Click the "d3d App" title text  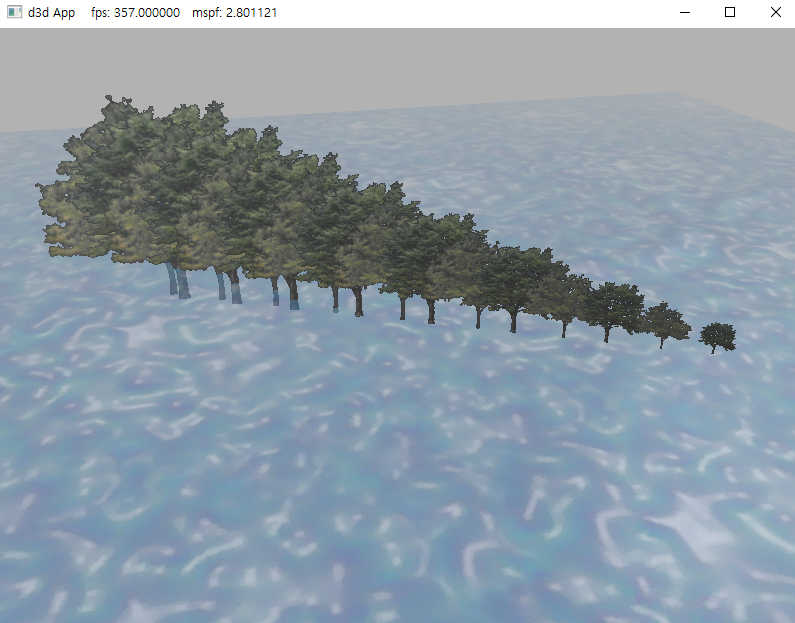point(51,13)
